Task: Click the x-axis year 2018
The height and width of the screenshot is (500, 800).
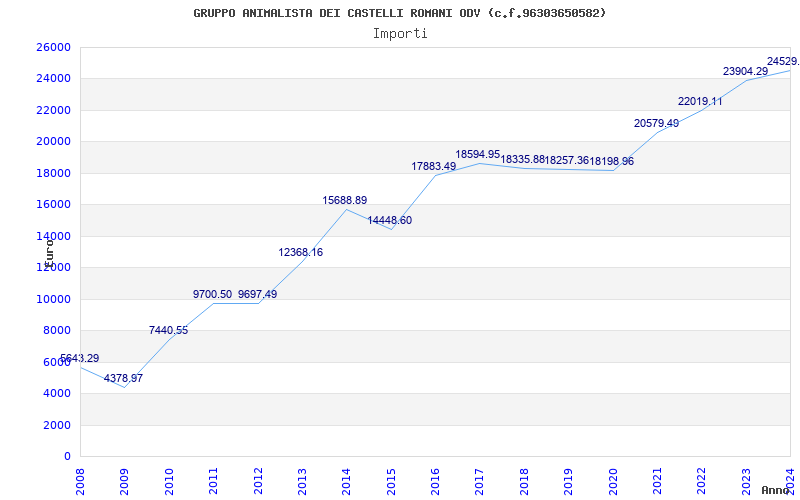Action: (x=524, y=482)
